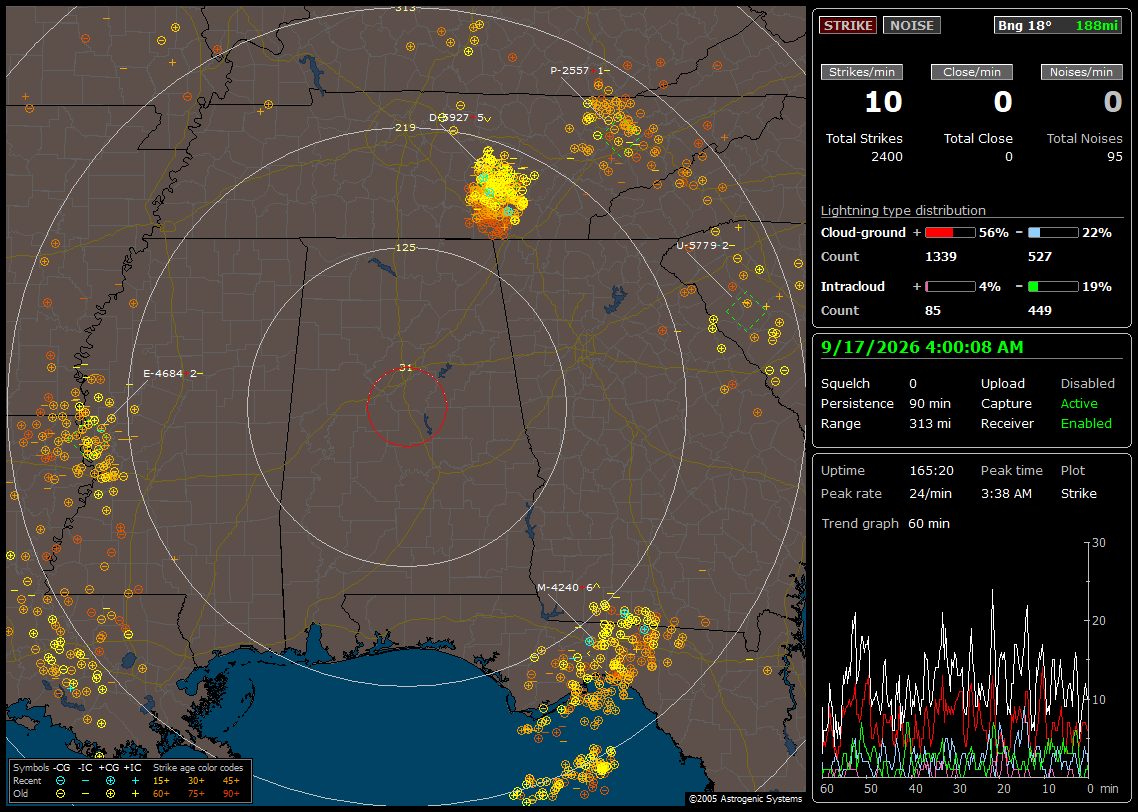Click the STRIKE mode button
The image size is (1138, 812).
[x=848, y=25]
